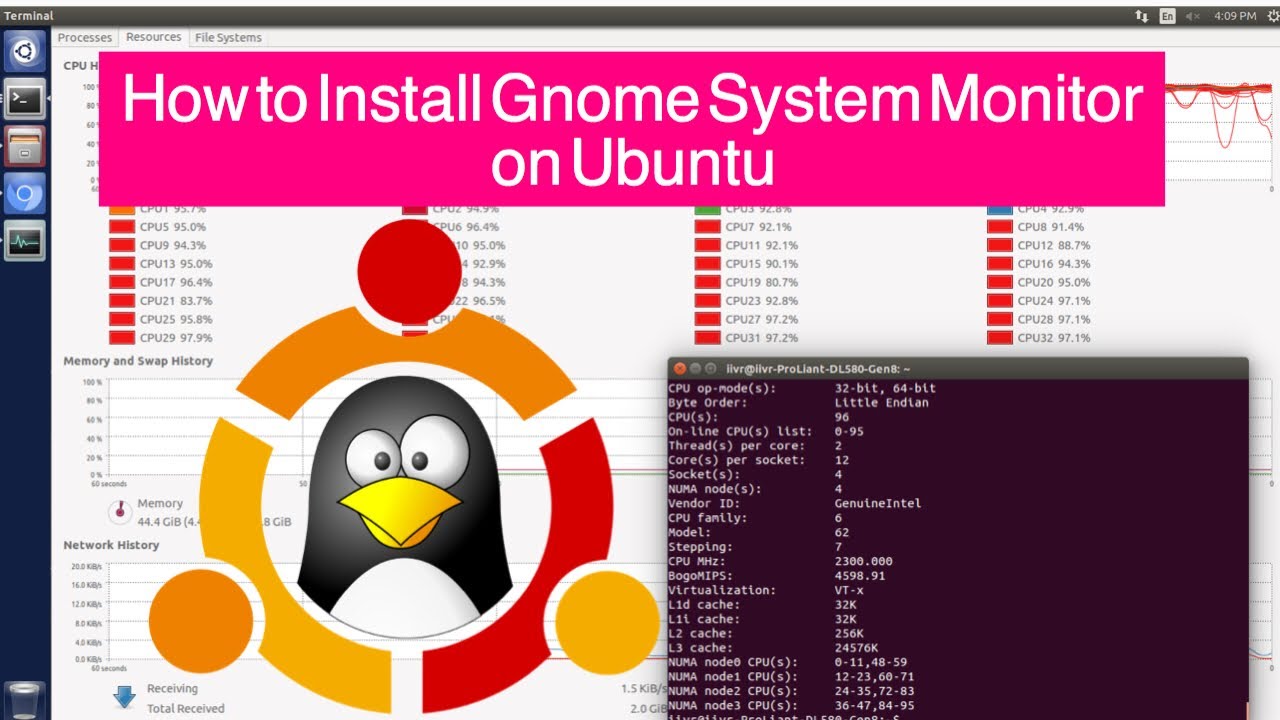Image resolution: width=1280 pixels, height=720 pixels.
Task: Click terminal line 'CPU(s): 96'
Action: click(x=759, y=417)
